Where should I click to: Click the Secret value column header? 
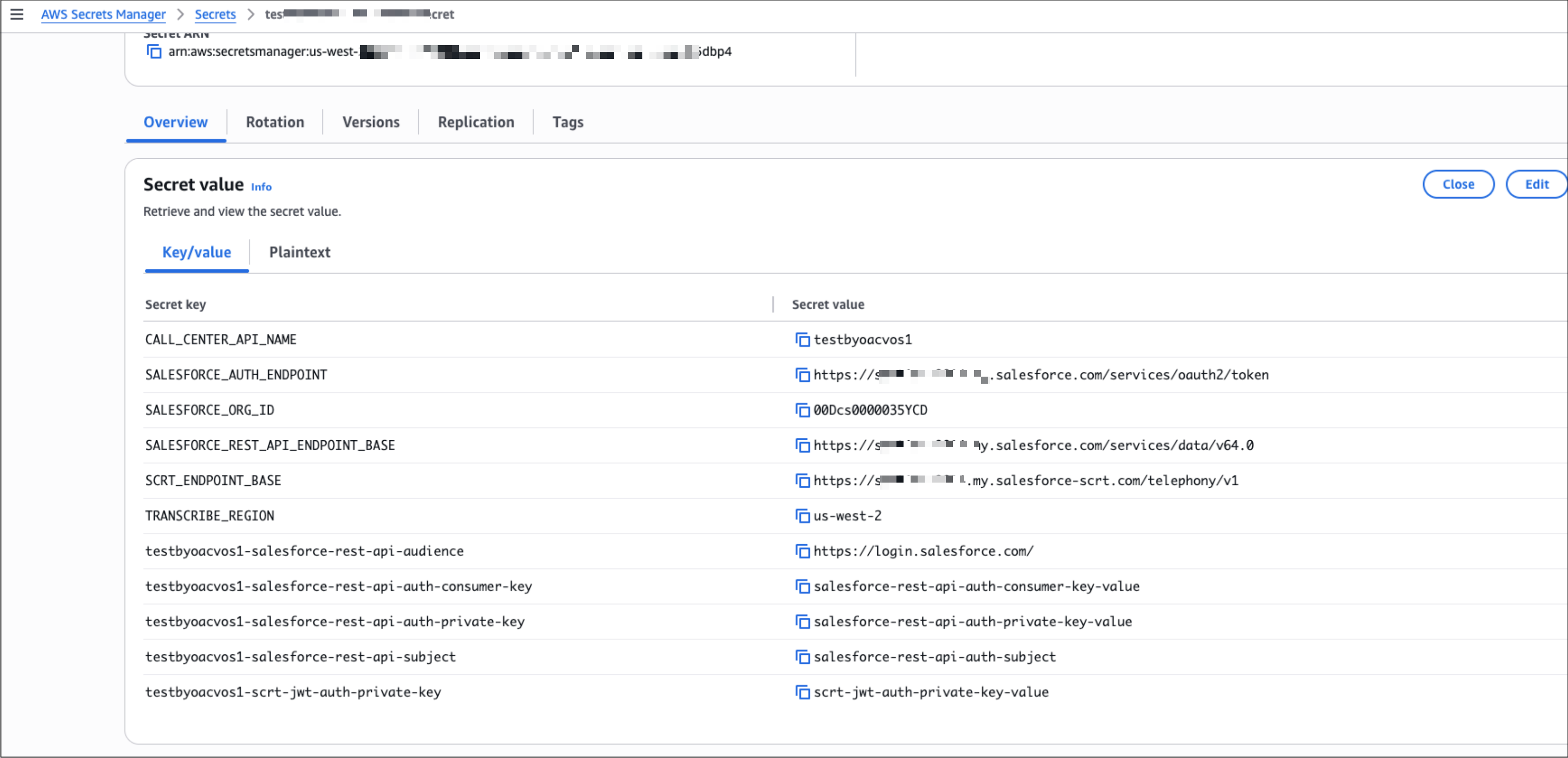click(828, 305)
